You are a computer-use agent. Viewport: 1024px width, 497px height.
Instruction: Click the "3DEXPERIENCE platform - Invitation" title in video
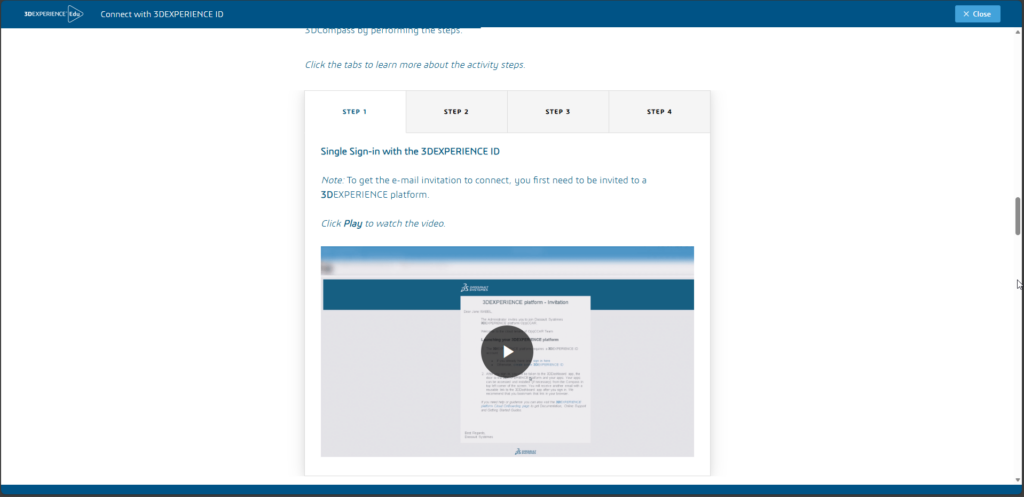click(525, 301)
